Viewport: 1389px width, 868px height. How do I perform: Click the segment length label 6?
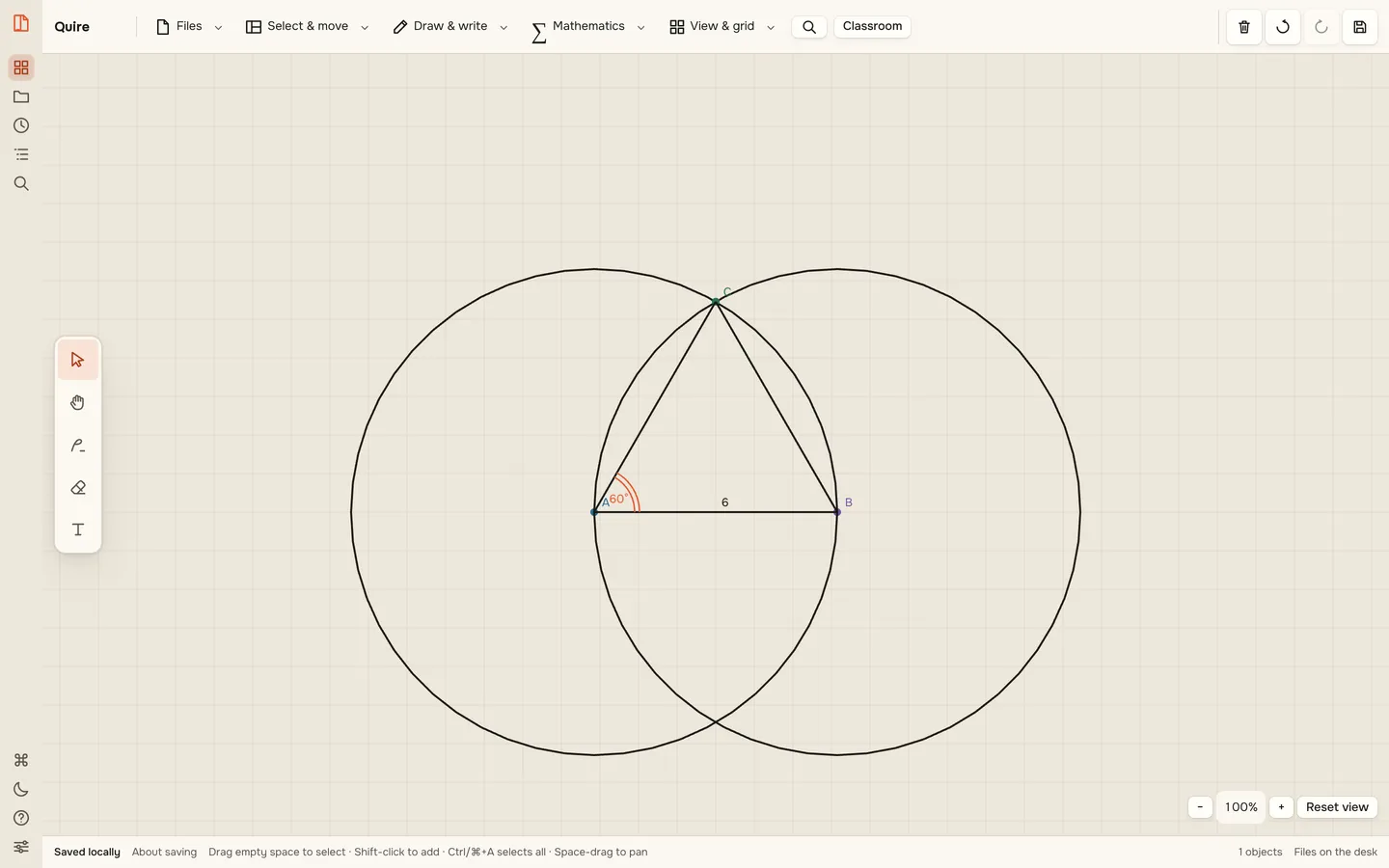[725, 502]
